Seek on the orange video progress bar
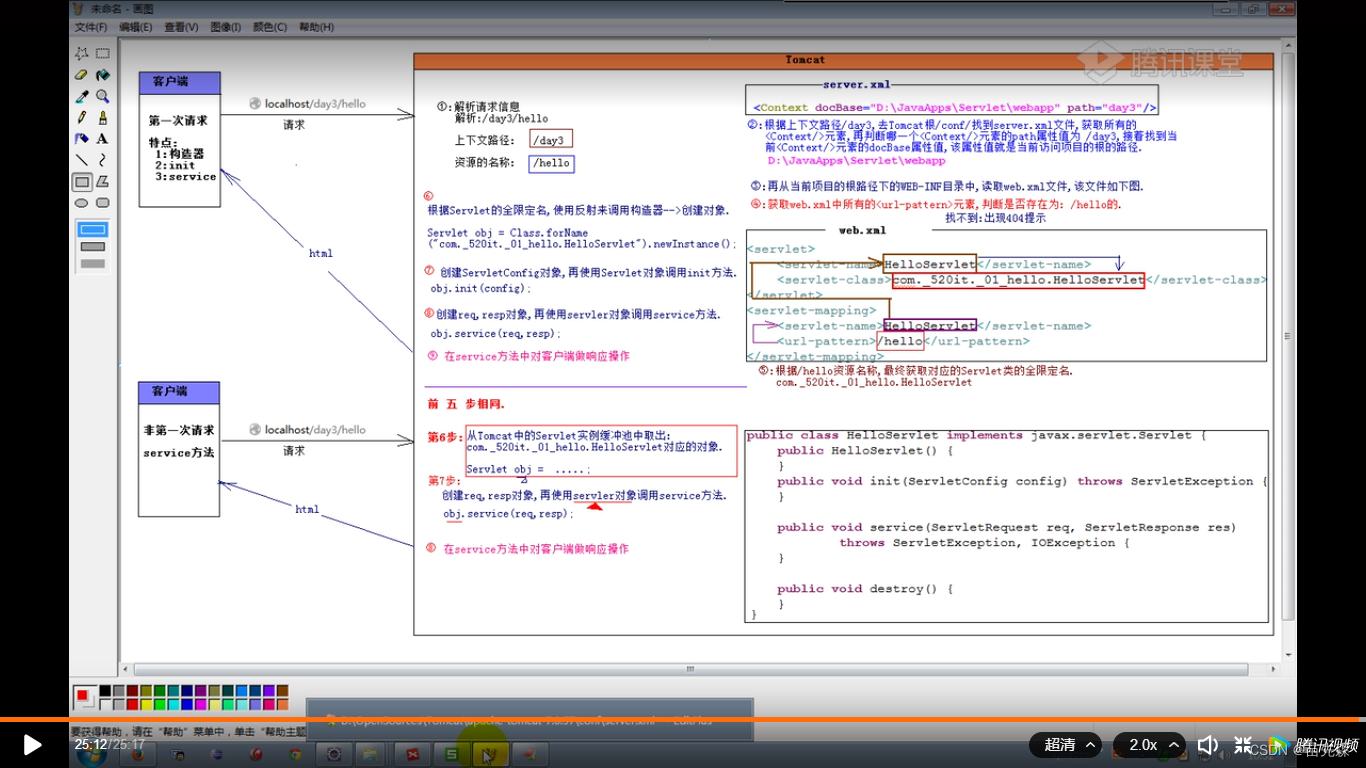 click(x=683, y=720)
